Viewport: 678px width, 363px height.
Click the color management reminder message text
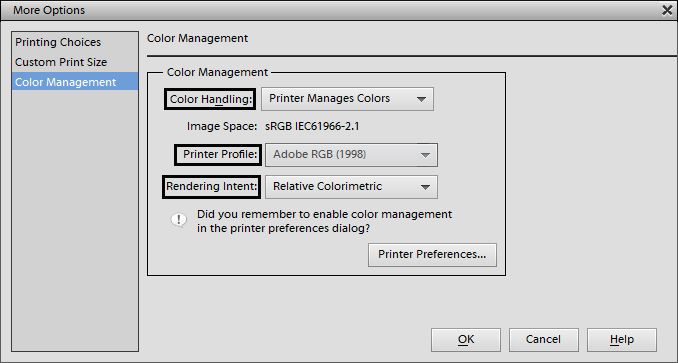324,221
